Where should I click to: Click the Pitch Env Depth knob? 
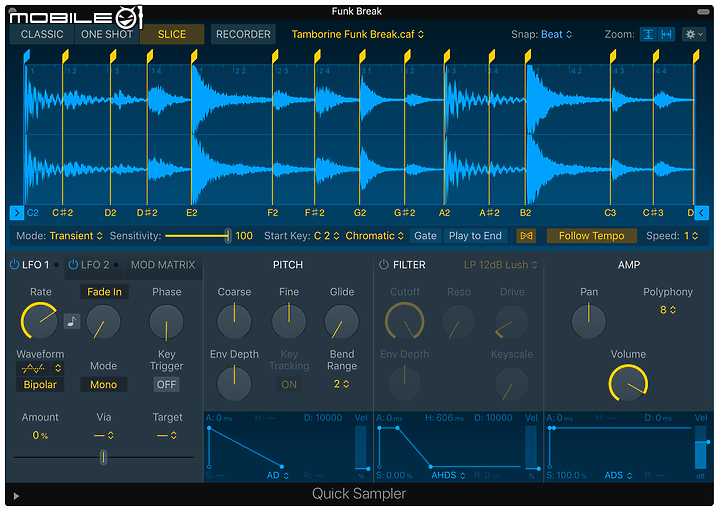(234, 383)
